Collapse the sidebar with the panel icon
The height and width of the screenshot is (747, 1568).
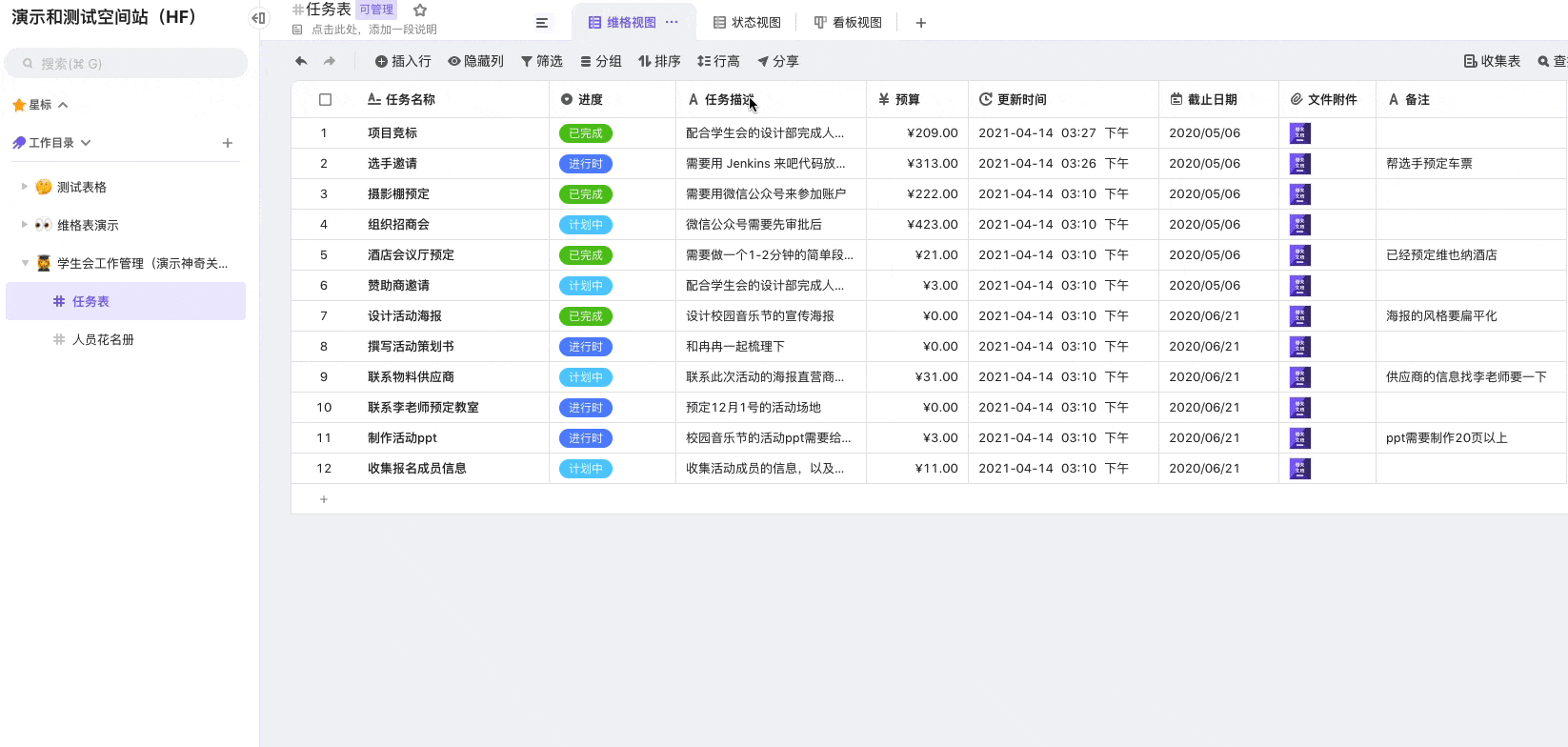(x=258, y=18)
